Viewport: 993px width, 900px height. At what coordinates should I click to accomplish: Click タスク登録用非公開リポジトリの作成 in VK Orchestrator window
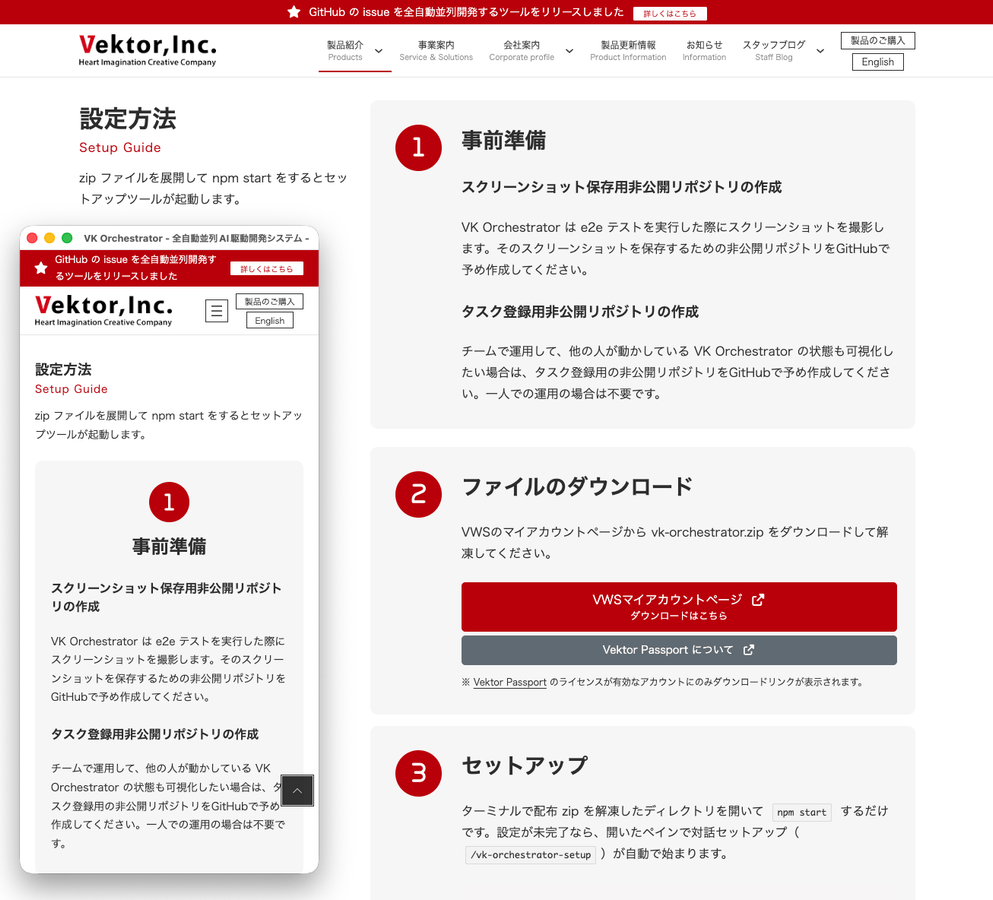click(155, 734)
